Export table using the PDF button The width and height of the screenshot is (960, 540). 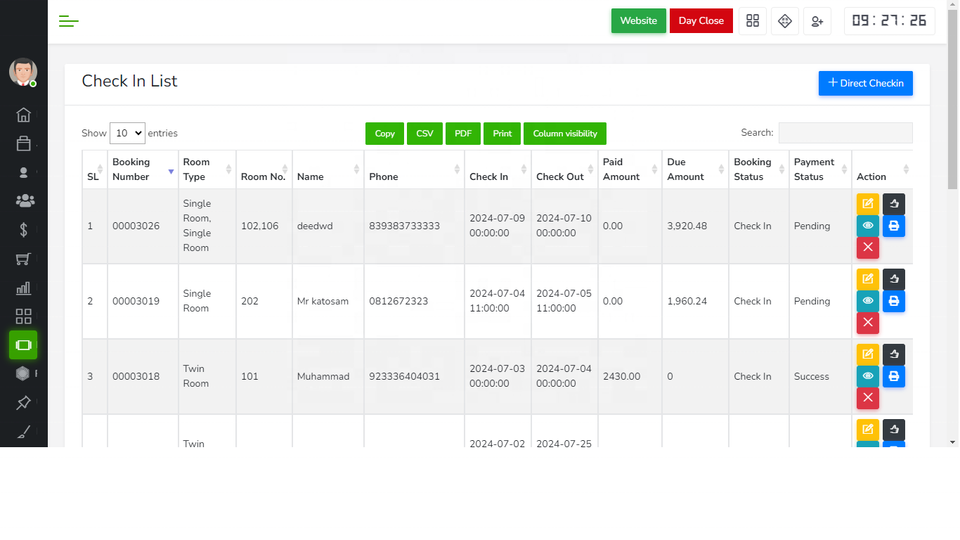463,134
